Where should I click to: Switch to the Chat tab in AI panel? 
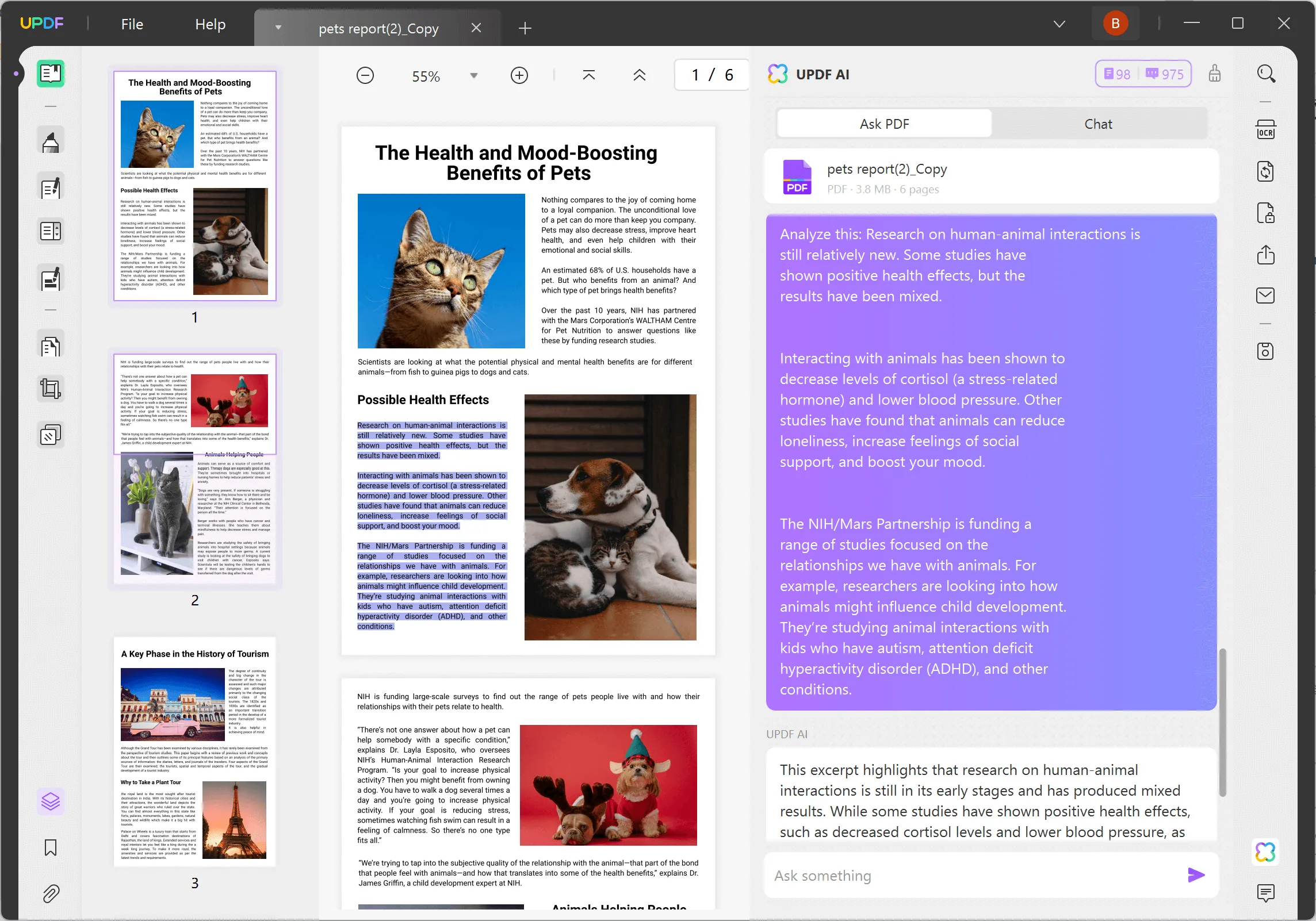tap(1098, 124)
